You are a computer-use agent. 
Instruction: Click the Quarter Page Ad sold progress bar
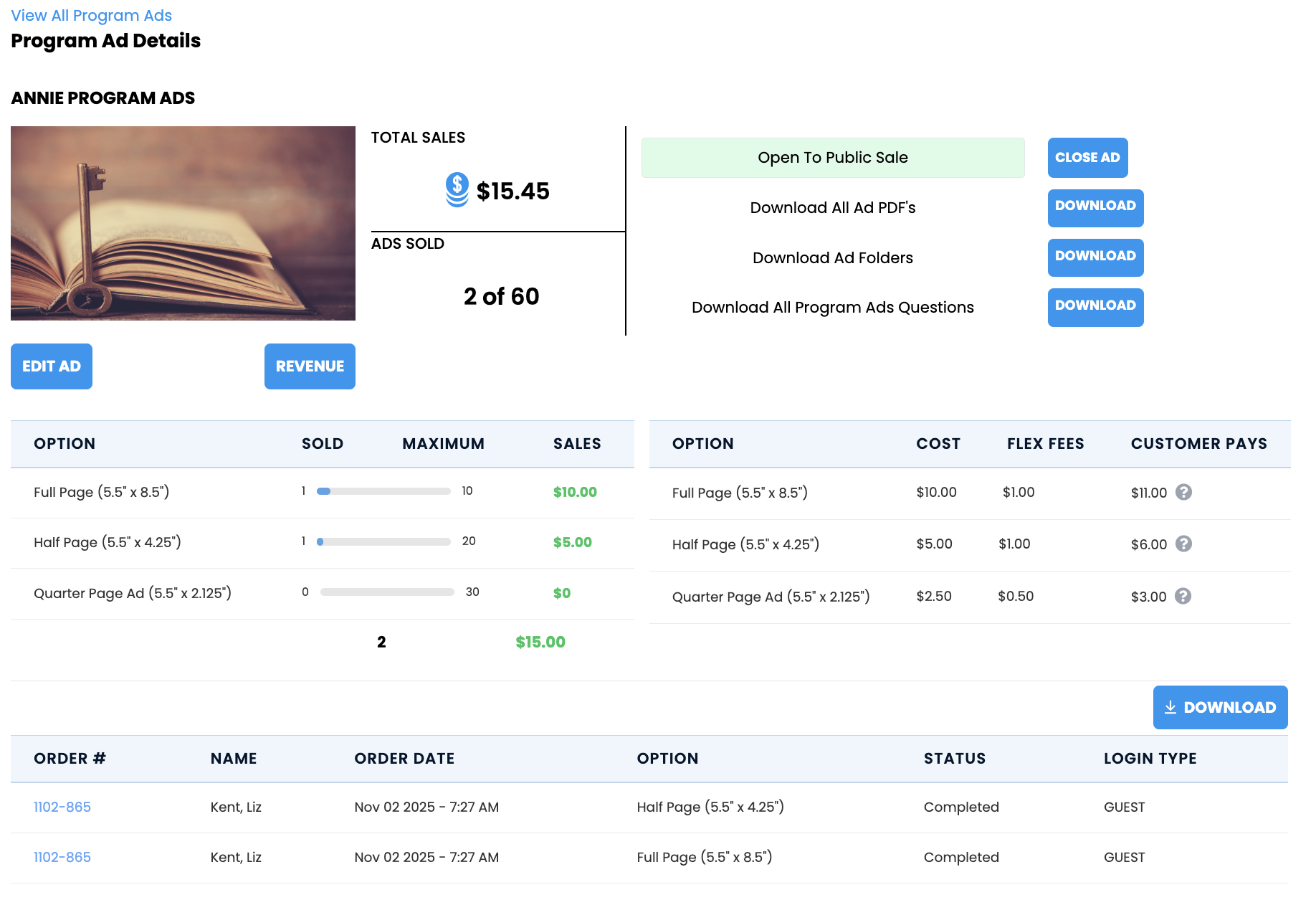[386, 592]
